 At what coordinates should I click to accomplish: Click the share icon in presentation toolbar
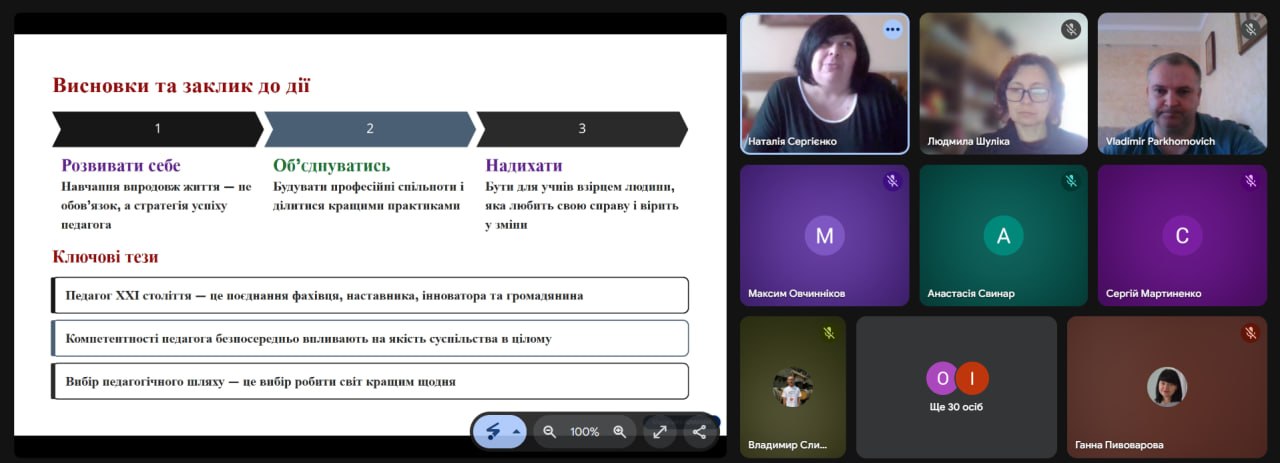click(x=699, y=432)
